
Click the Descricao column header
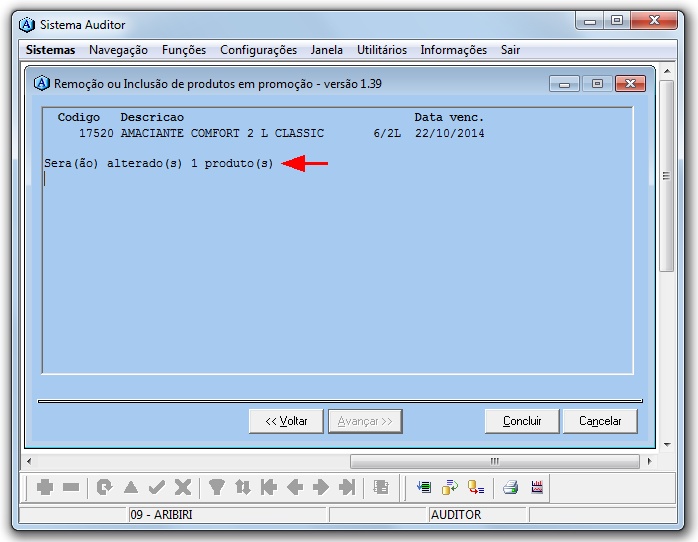[152, 117]
